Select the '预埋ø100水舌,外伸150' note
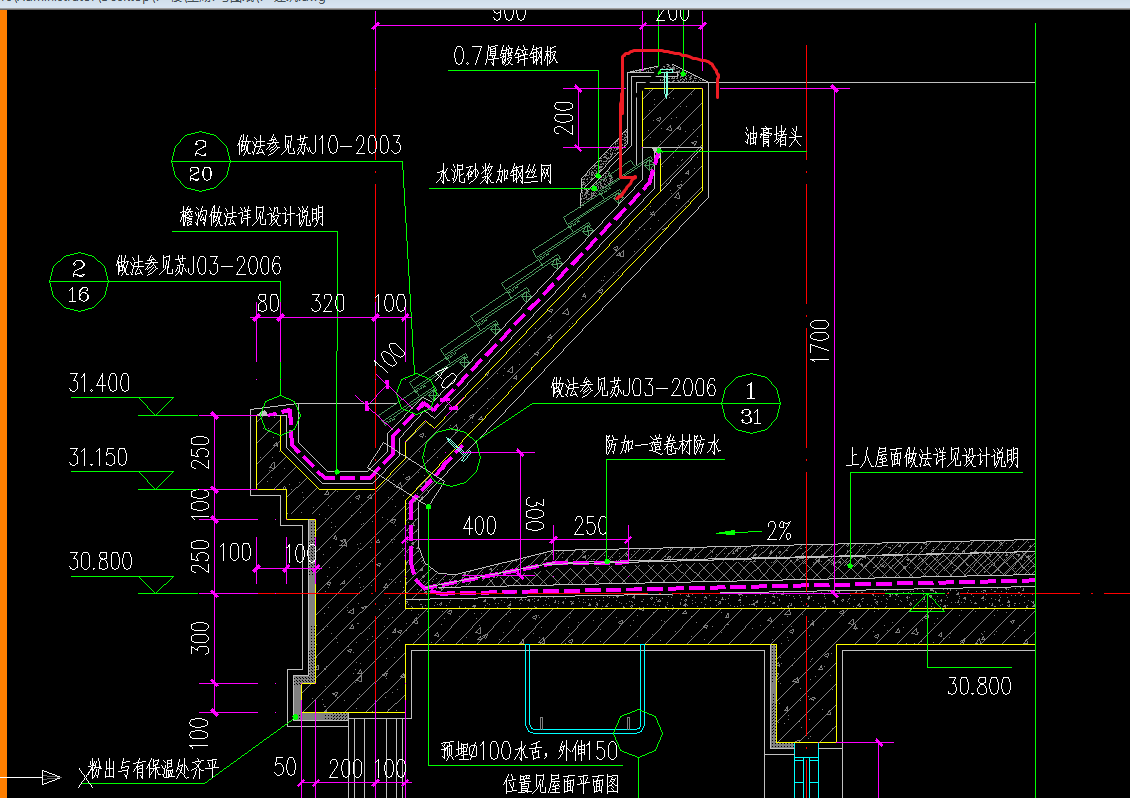The height and width of the screenshot is (798, 1130). click(530, 751)
